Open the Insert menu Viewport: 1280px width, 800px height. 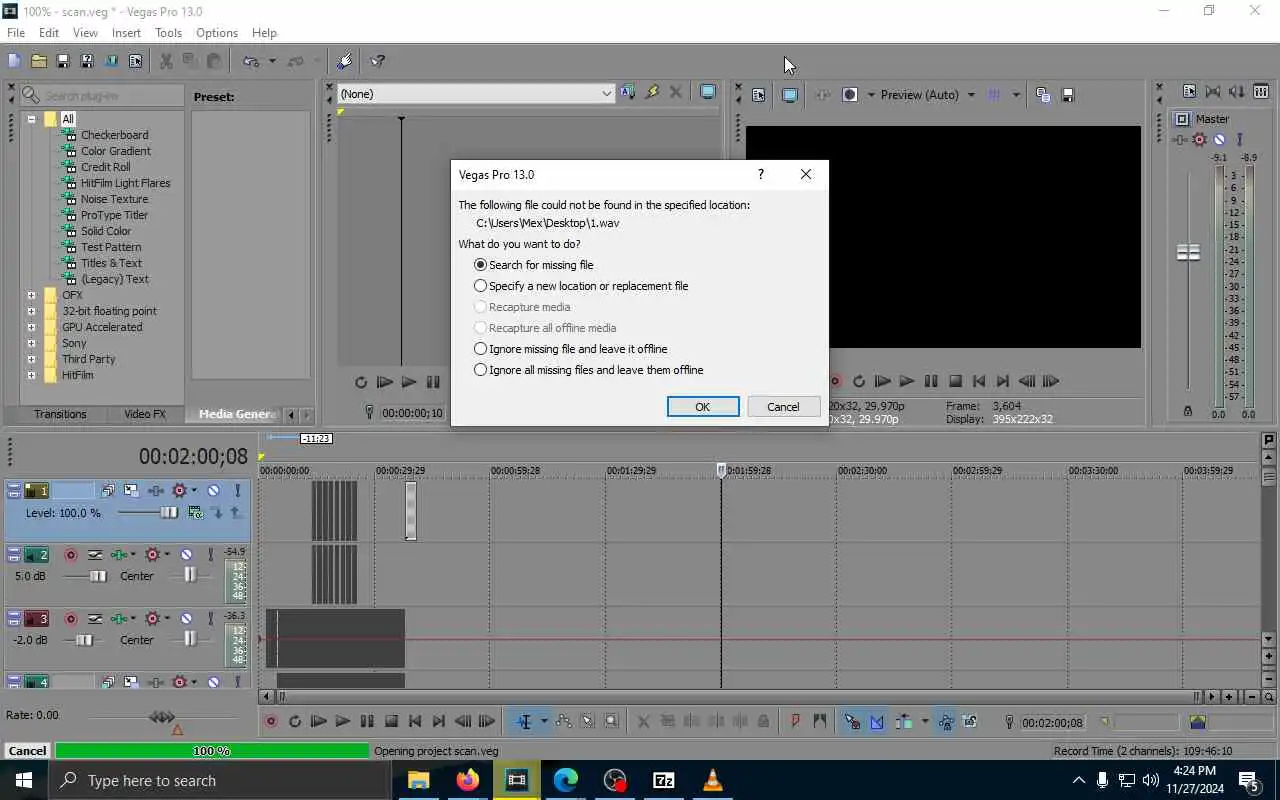pyautogui.click(x=126, y=33)
